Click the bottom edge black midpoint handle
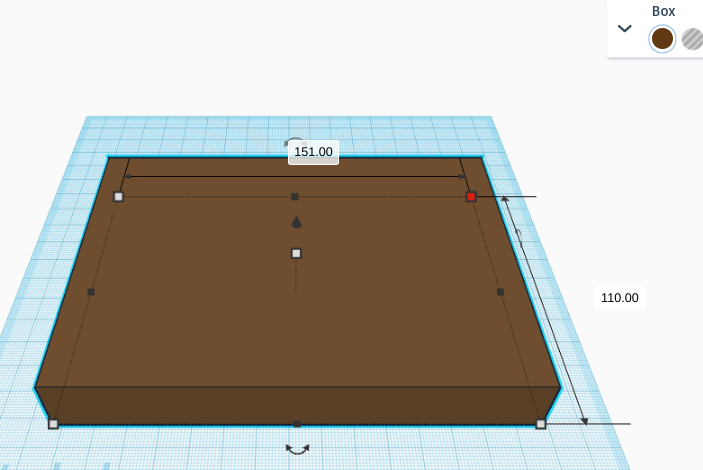Screen dimensions: 703x470 297,424
